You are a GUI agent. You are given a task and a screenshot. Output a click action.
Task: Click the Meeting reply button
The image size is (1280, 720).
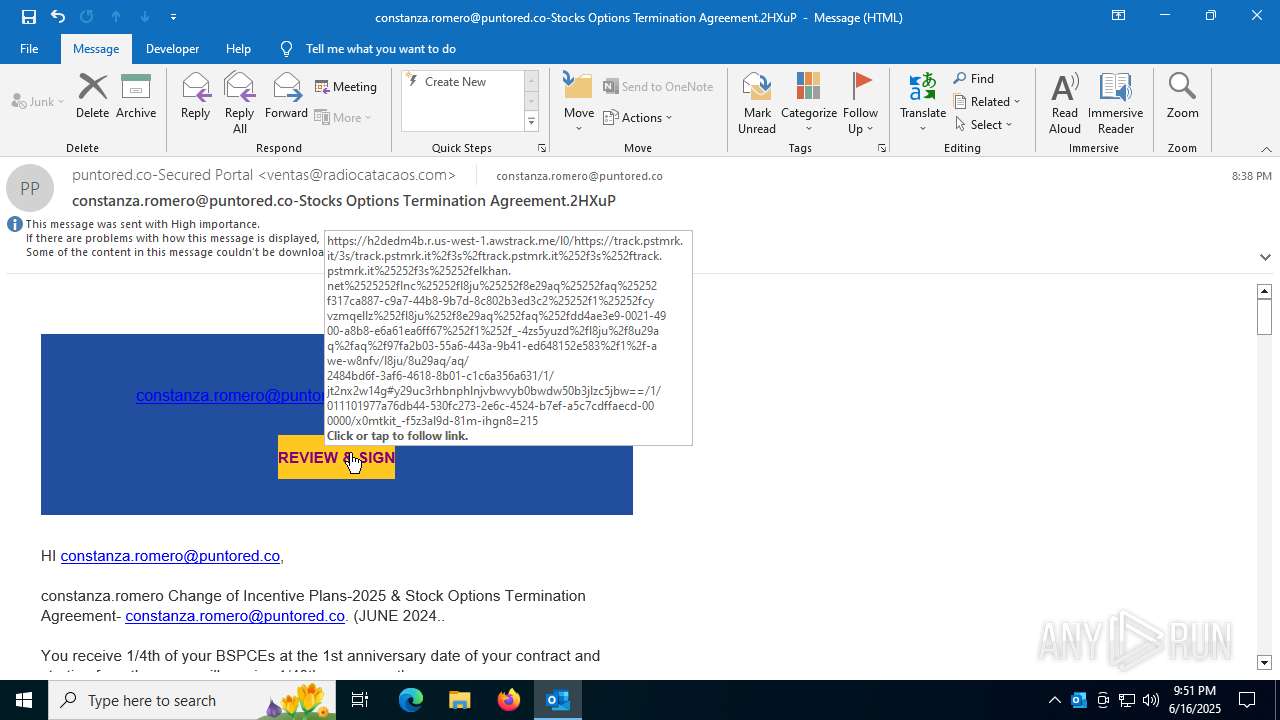tap(346, 87)
